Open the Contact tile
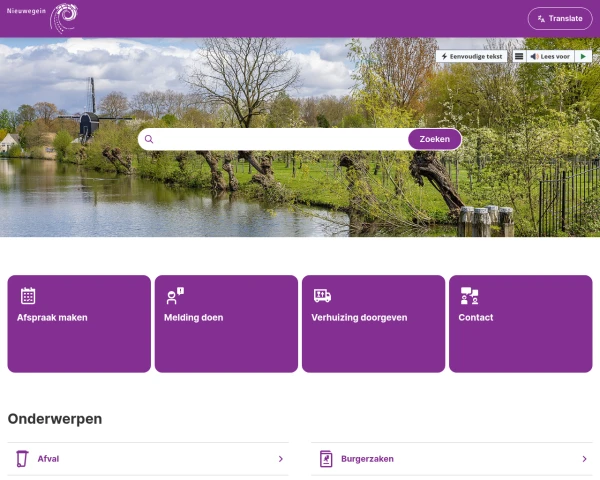The width and height of the screenshot is (600, 480). pos(521,324)
